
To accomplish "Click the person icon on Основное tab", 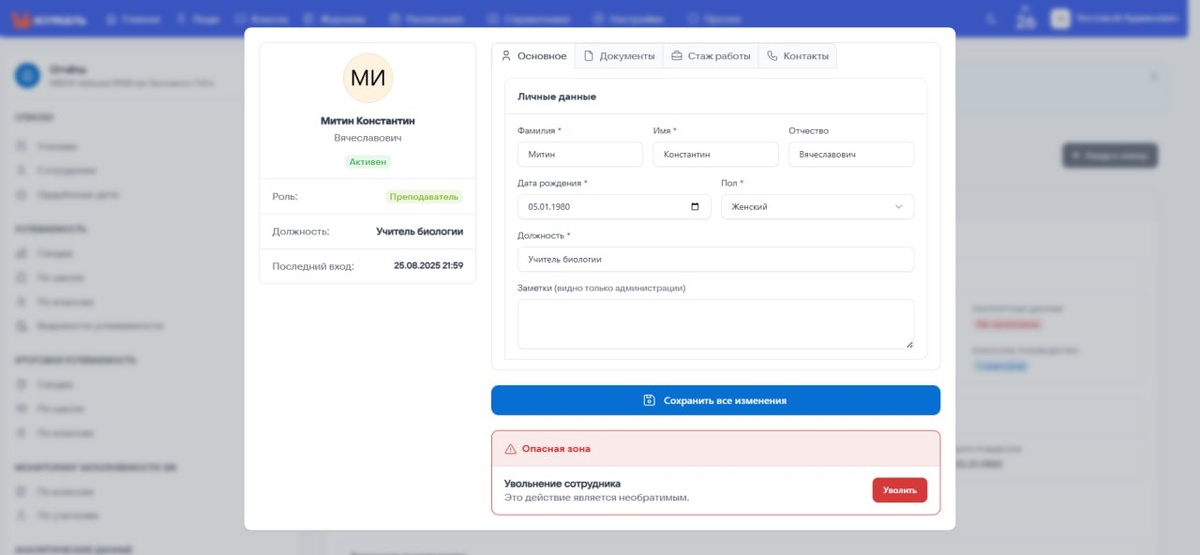I will coord(506,56).
